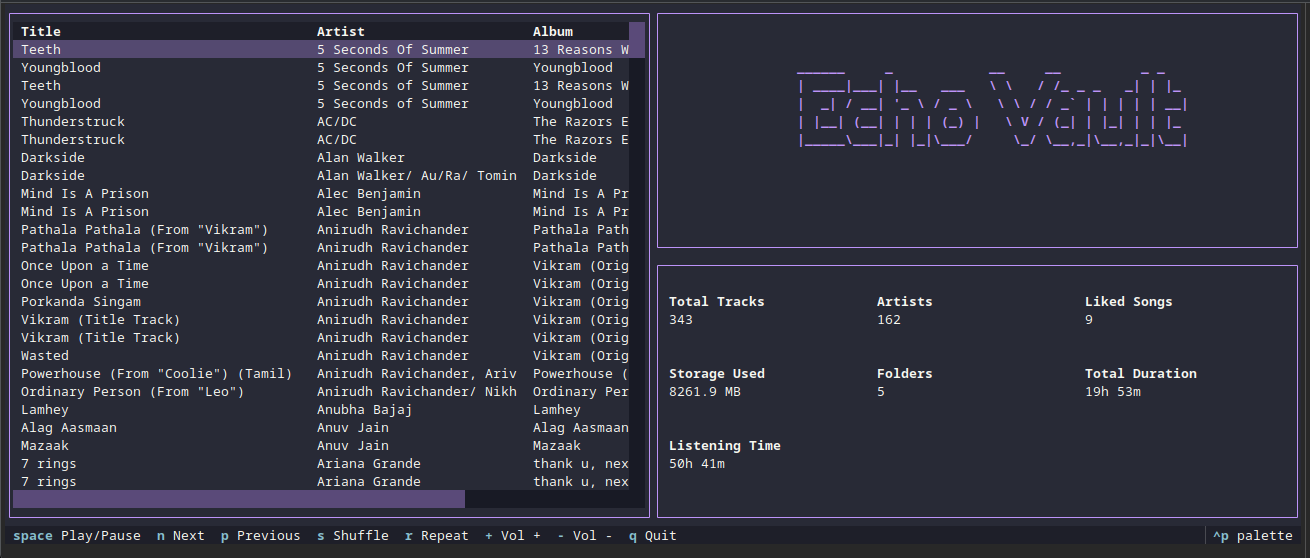Select the Wasted track
The height and width of the screenshot is (558, 1310).
pyautogui.click(x=45, y=355)
